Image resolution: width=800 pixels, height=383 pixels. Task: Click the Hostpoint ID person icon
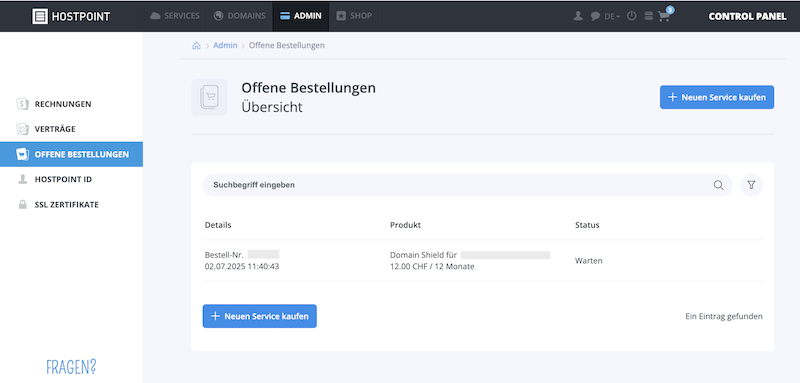[22, 180]
